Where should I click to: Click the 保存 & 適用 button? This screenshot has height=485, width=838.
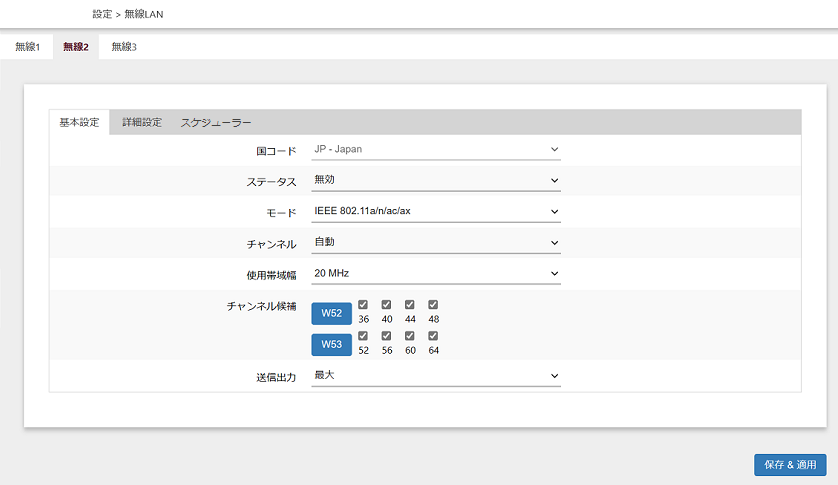click(x=790, y=465)
